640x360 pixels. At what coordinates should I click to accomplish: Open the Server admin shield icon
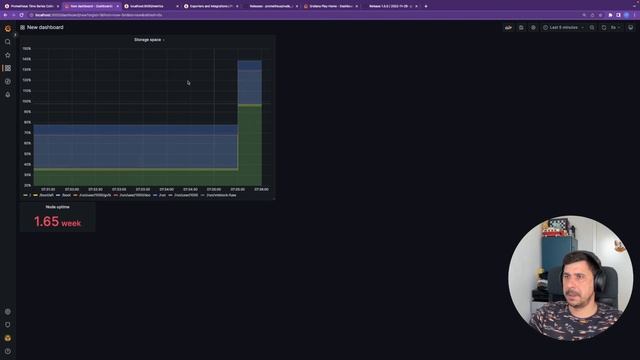pos(8,324)
